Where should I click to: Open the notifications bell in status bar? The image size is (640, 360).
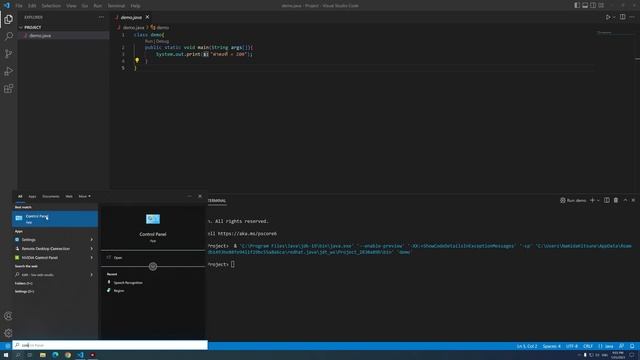tap(632, 346)
